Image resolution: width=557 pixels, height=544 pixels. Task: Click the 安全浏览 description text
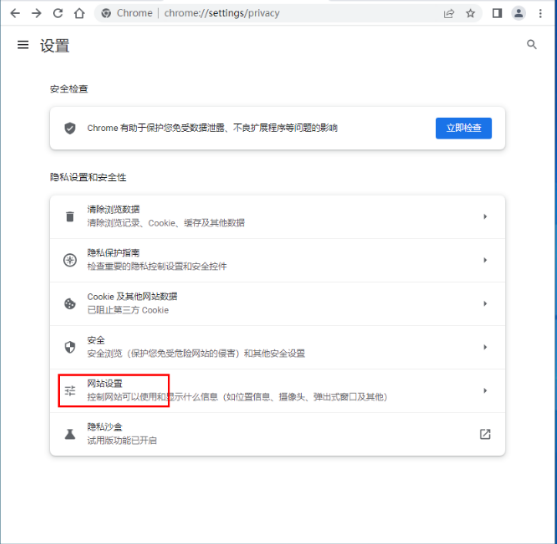click(x=196, y=354)
